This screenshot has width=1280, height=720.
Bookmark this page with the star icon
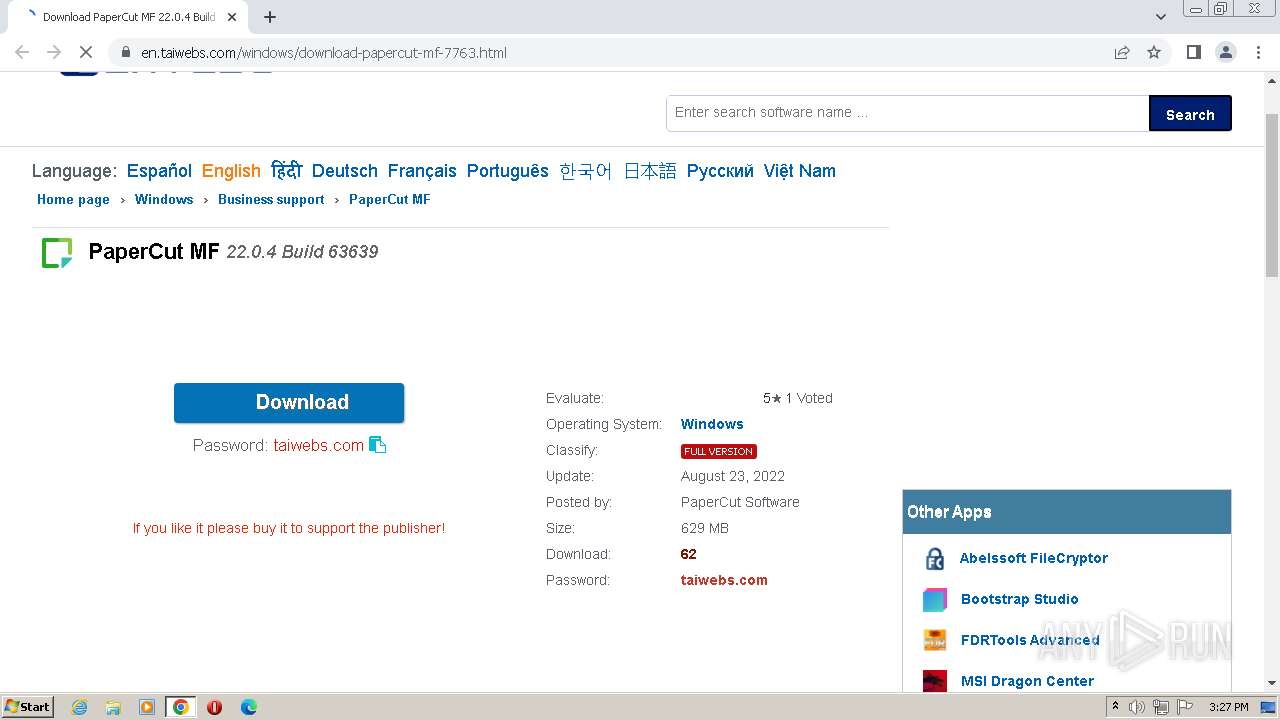pos(1154,52)
